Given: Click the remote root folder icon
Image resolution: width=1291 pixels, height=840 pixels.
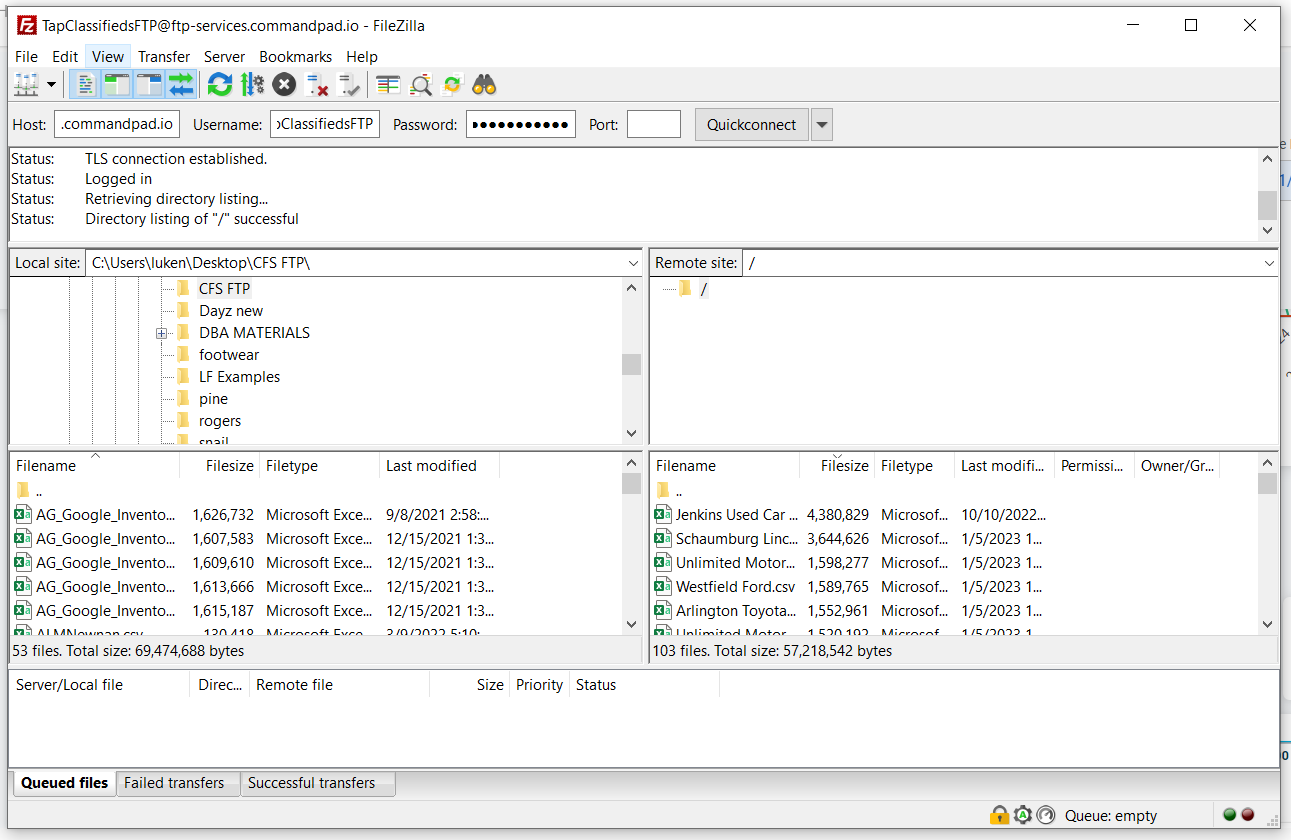Looking at the screenshot, I should [685, 289].
